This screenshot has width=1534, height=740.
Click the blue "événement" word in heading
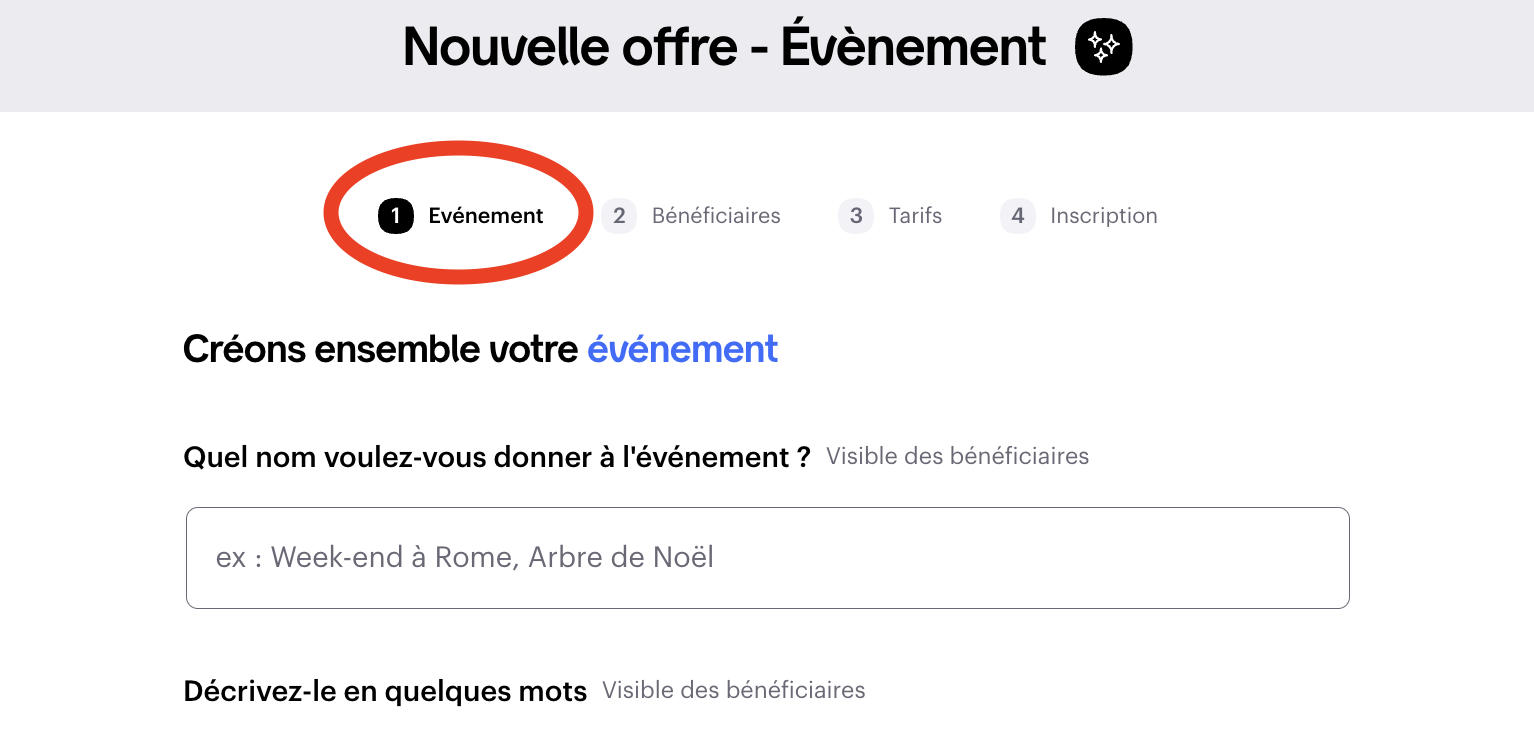click(x=682, y=349)
